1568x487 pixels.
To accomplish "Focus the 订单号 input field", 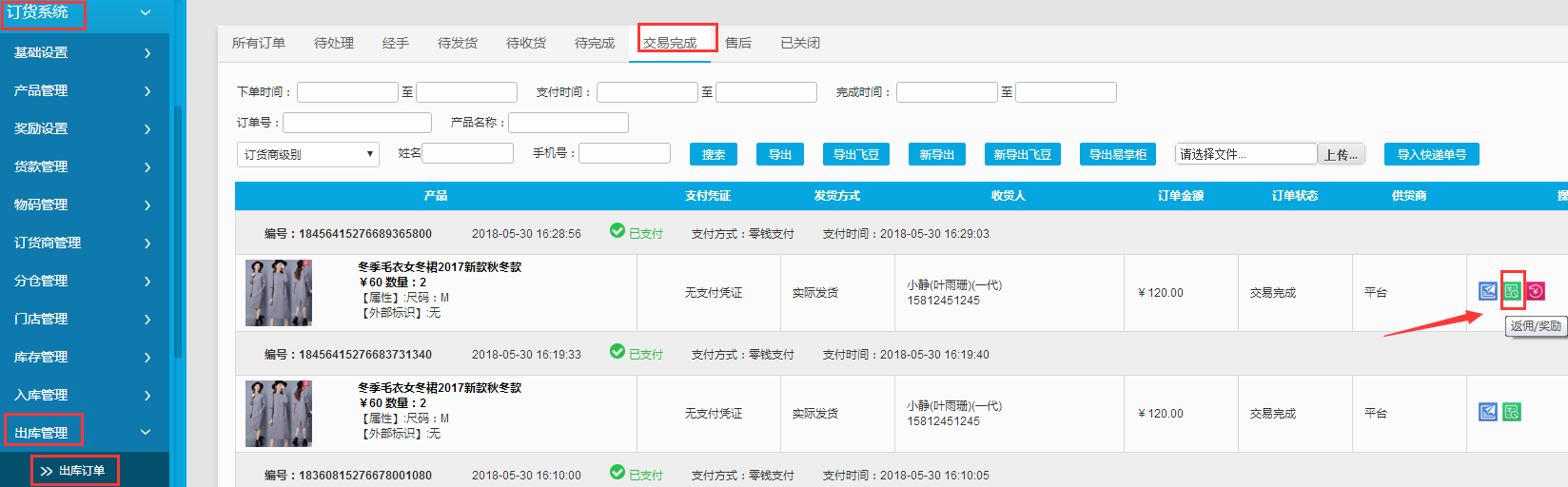I will click(x=357, y=123).
